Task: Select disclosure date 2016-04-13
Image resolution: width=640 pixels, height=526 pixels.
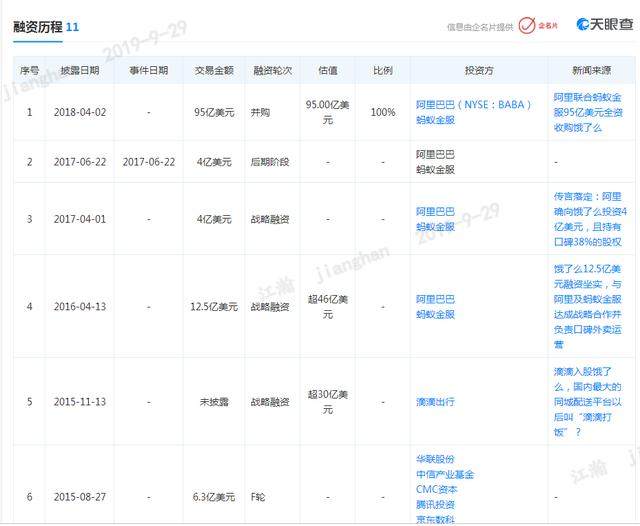Action: click(80, 306)
